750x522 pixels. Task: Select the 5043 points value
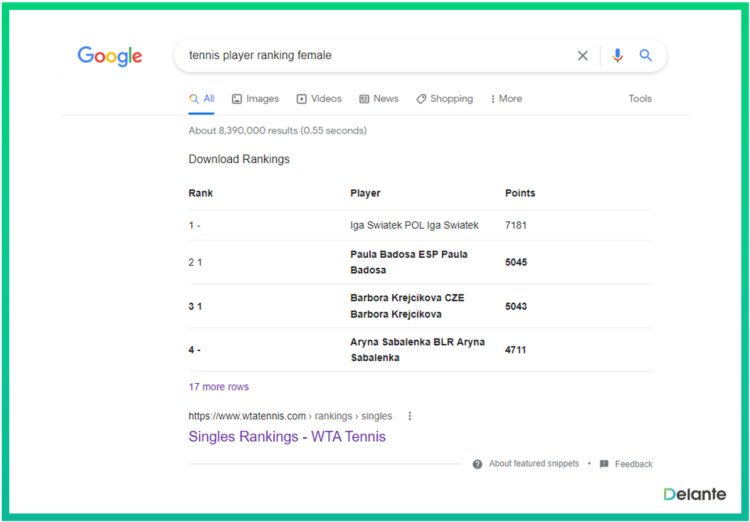point(516,306)
